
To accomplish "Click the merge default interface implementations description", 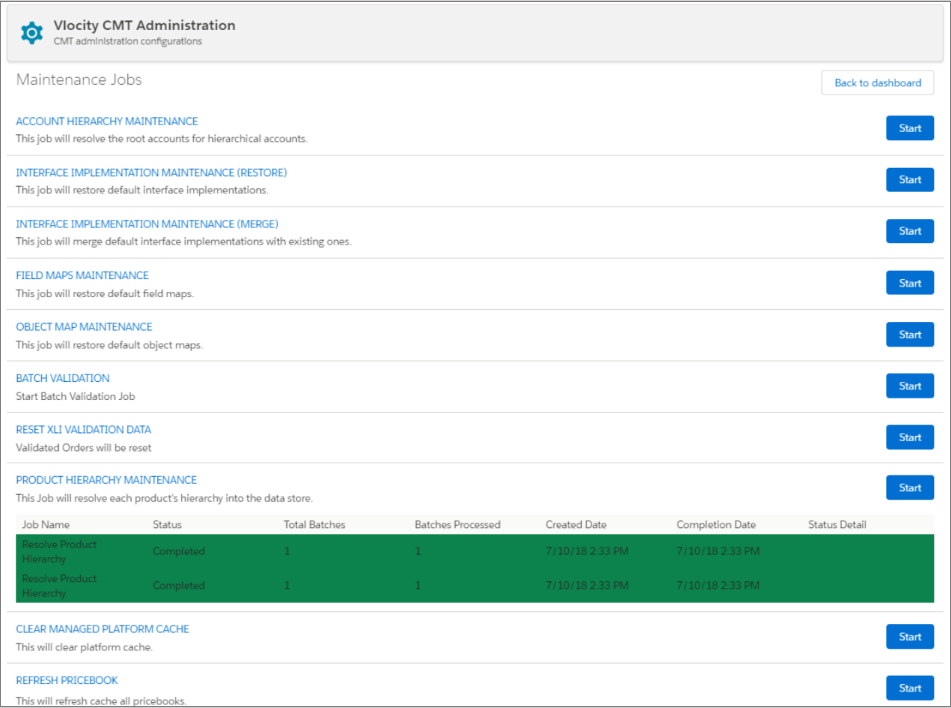I will click(x=183, y=242).
